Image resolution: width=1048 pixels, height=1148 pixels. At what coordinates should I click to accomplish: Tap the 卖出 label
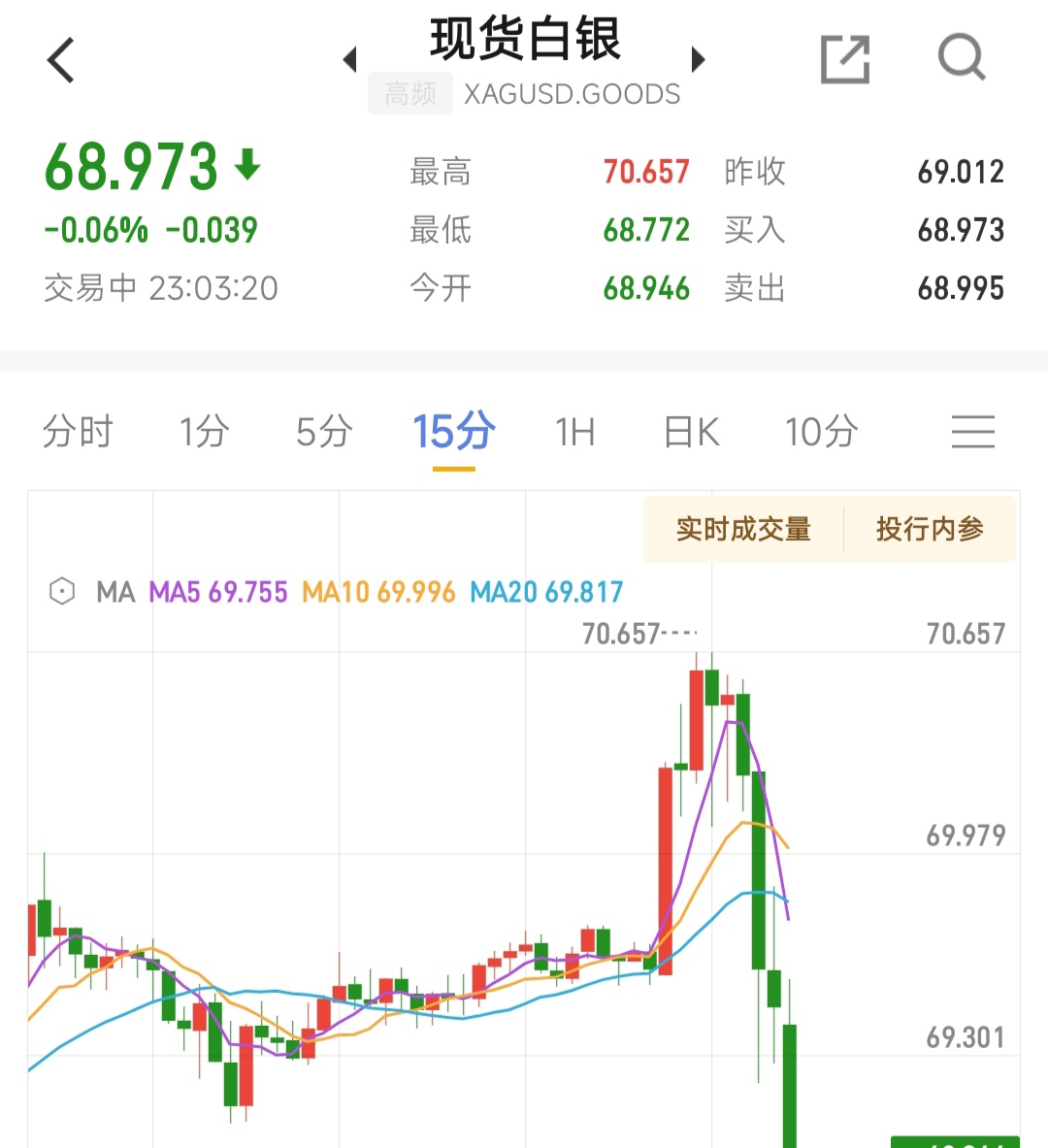[754, 288]
